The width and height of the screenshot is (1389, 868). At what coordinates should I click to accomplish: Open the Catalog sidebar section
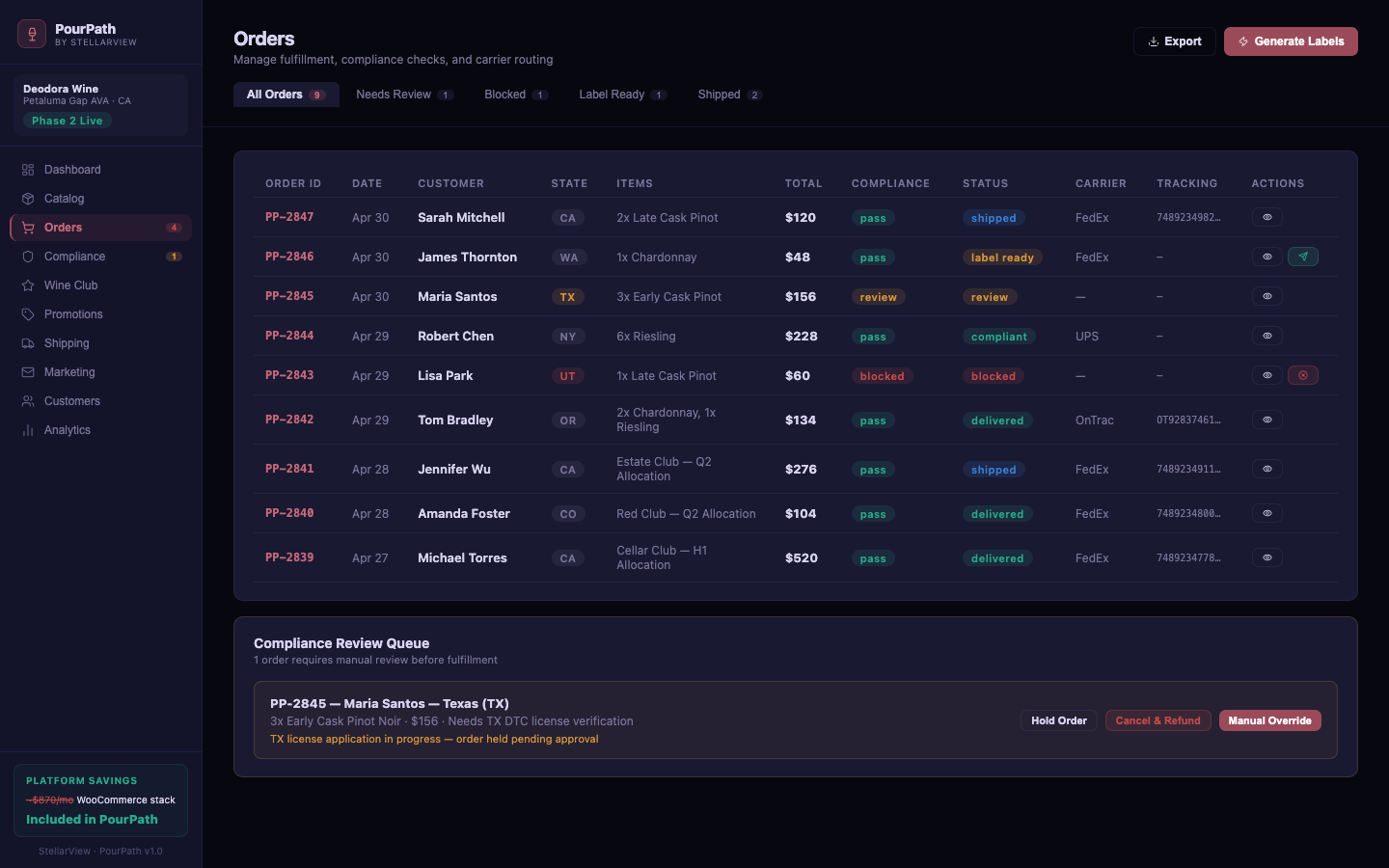pos(64,199)
